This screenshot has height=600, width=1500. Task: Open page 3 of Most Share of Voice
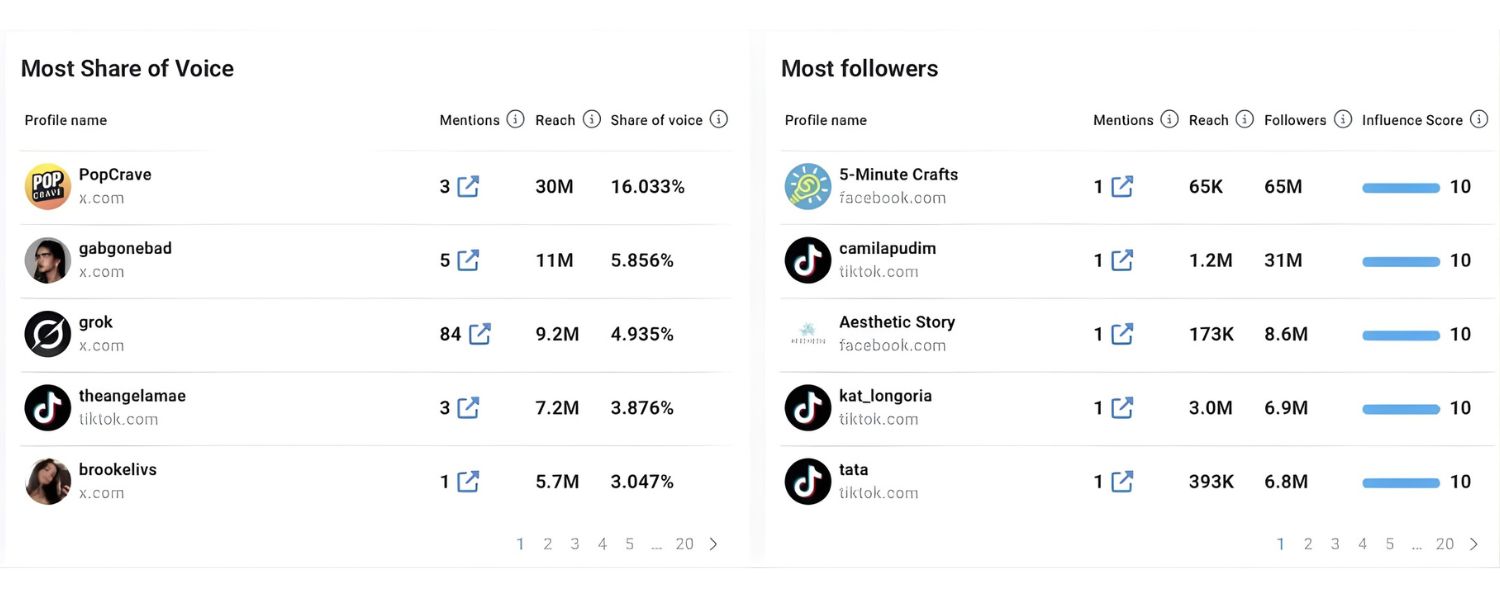(575, 543)
